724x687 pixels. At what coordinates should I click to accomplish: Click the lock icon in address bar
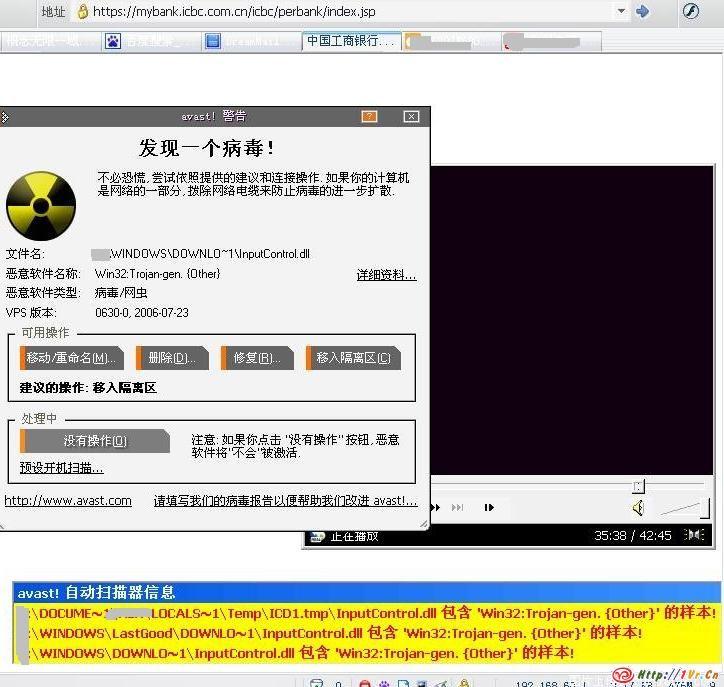[81, 12]
